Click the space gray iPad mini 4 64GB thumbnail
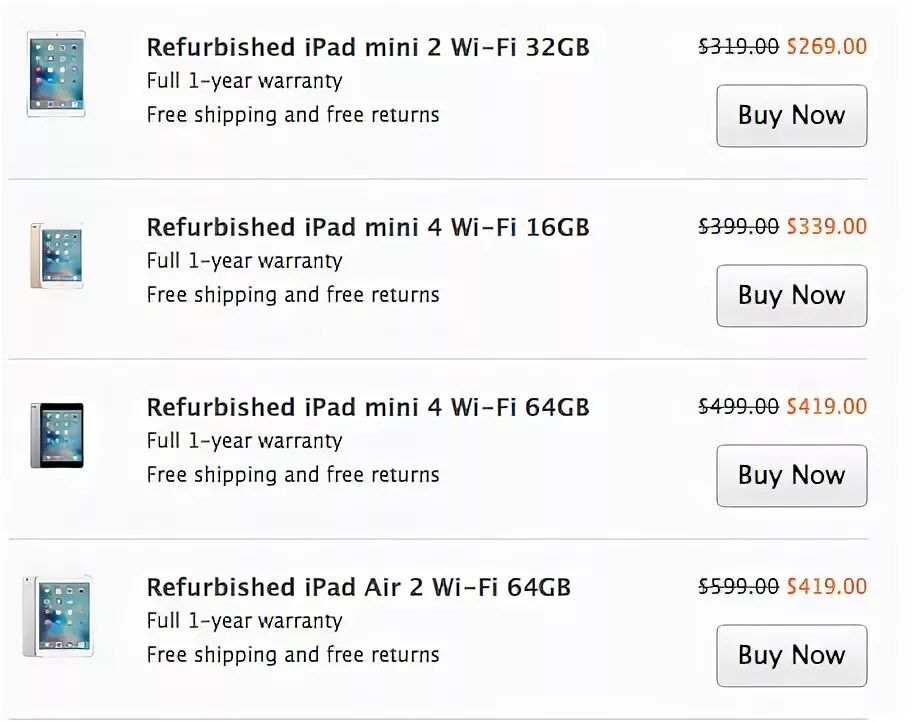Screen dimensions: 918x722 tap(57, 435)
